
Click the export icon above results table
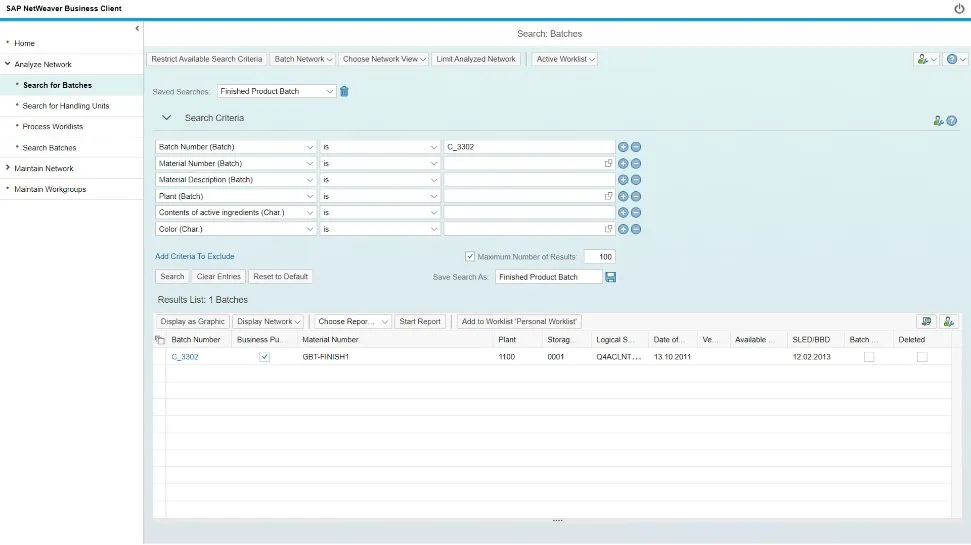(x=927, y=321)
